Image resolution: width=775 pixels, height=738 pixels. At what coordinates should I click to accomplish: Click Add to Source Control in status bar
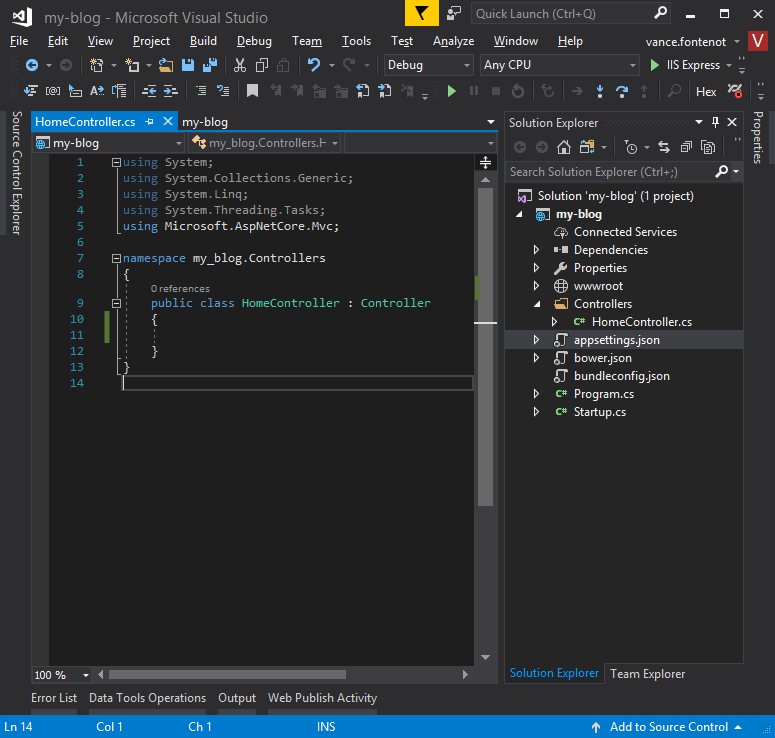(x=668, y=727)
